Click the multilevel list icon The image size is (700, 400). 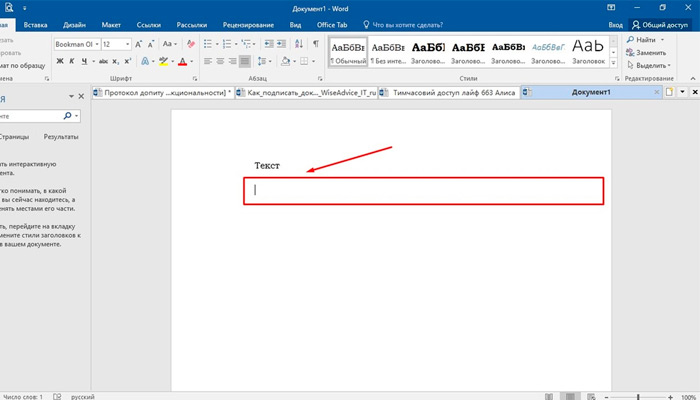[246, 44]
